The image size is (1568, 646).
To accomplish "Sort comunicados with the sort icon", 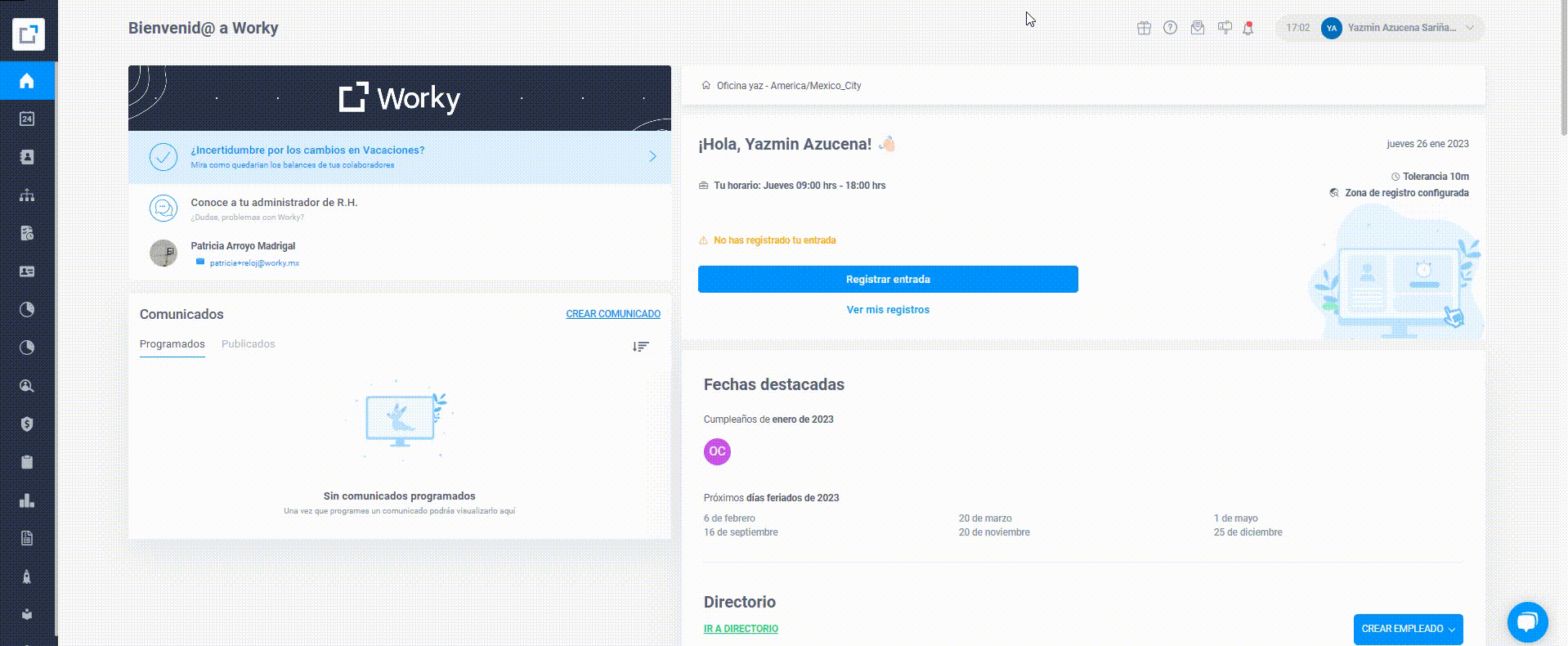I will click(640, 347).
